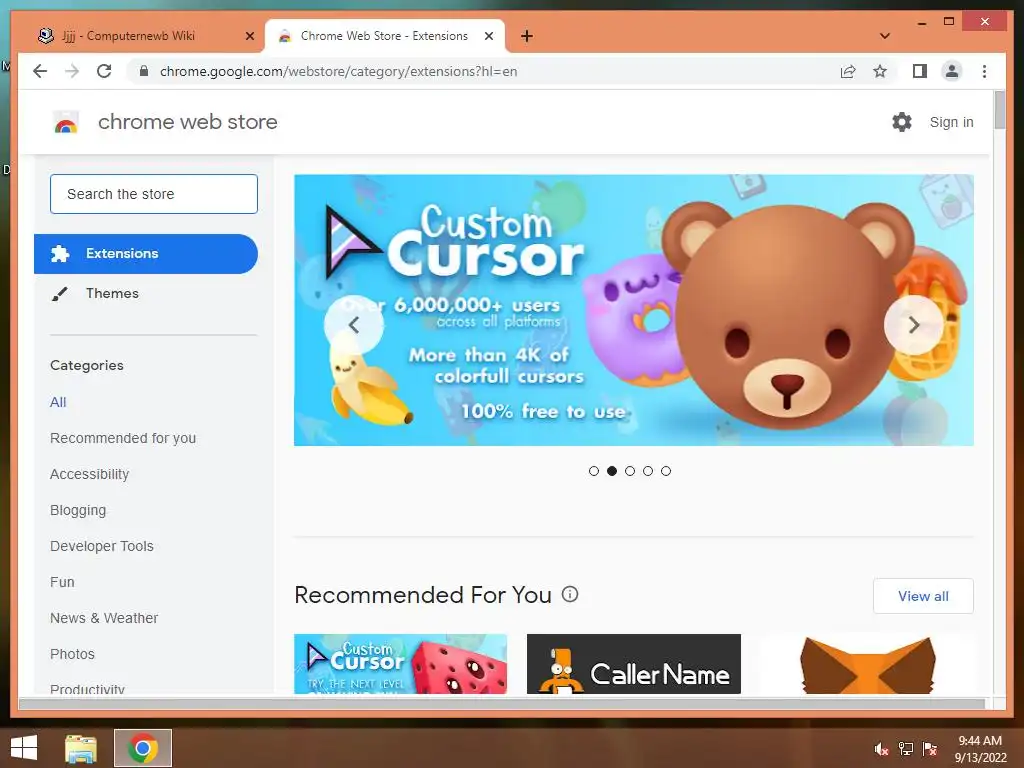This screenshot has height=768, width=1024.
Task: Click the vertical page scrollbar thumb
Action: (x=999, y=110)
